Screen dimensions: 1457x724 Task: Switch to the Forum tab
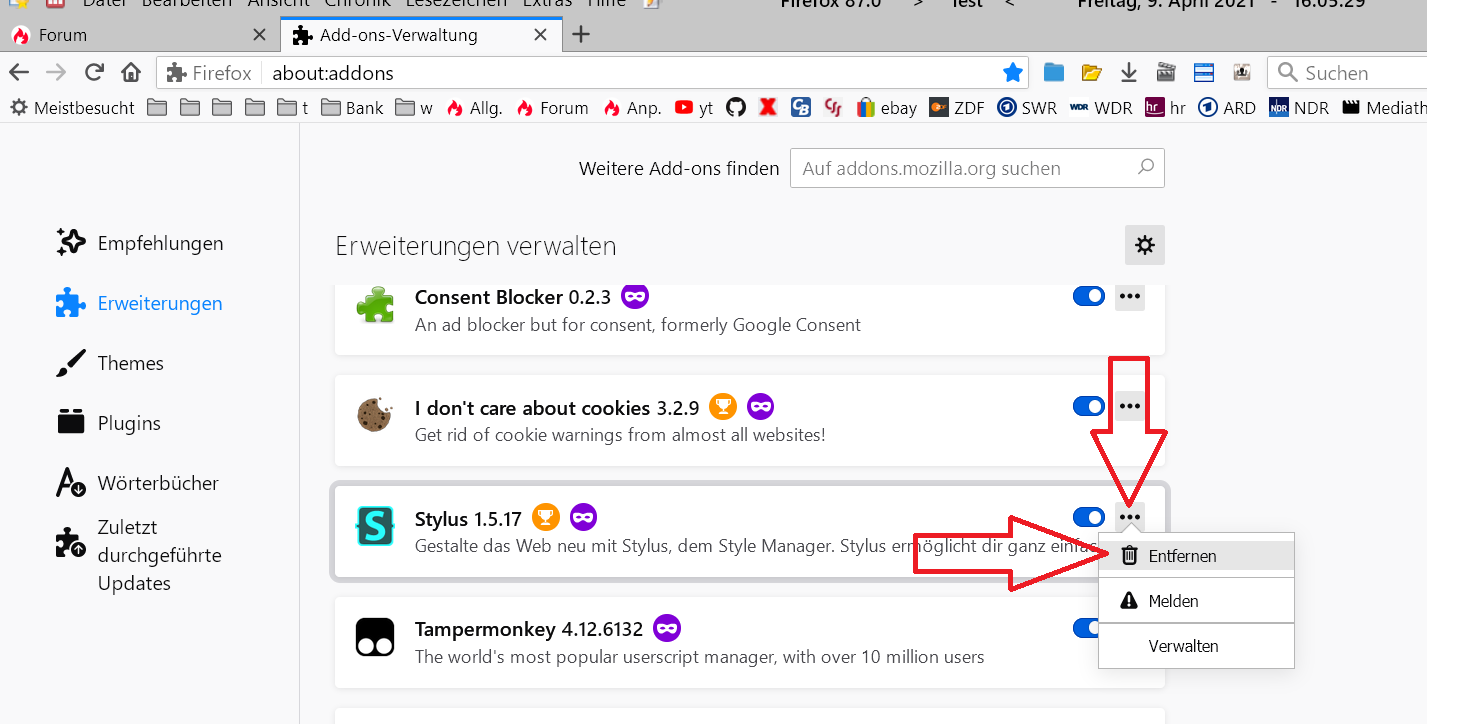[x=139, y=35]
